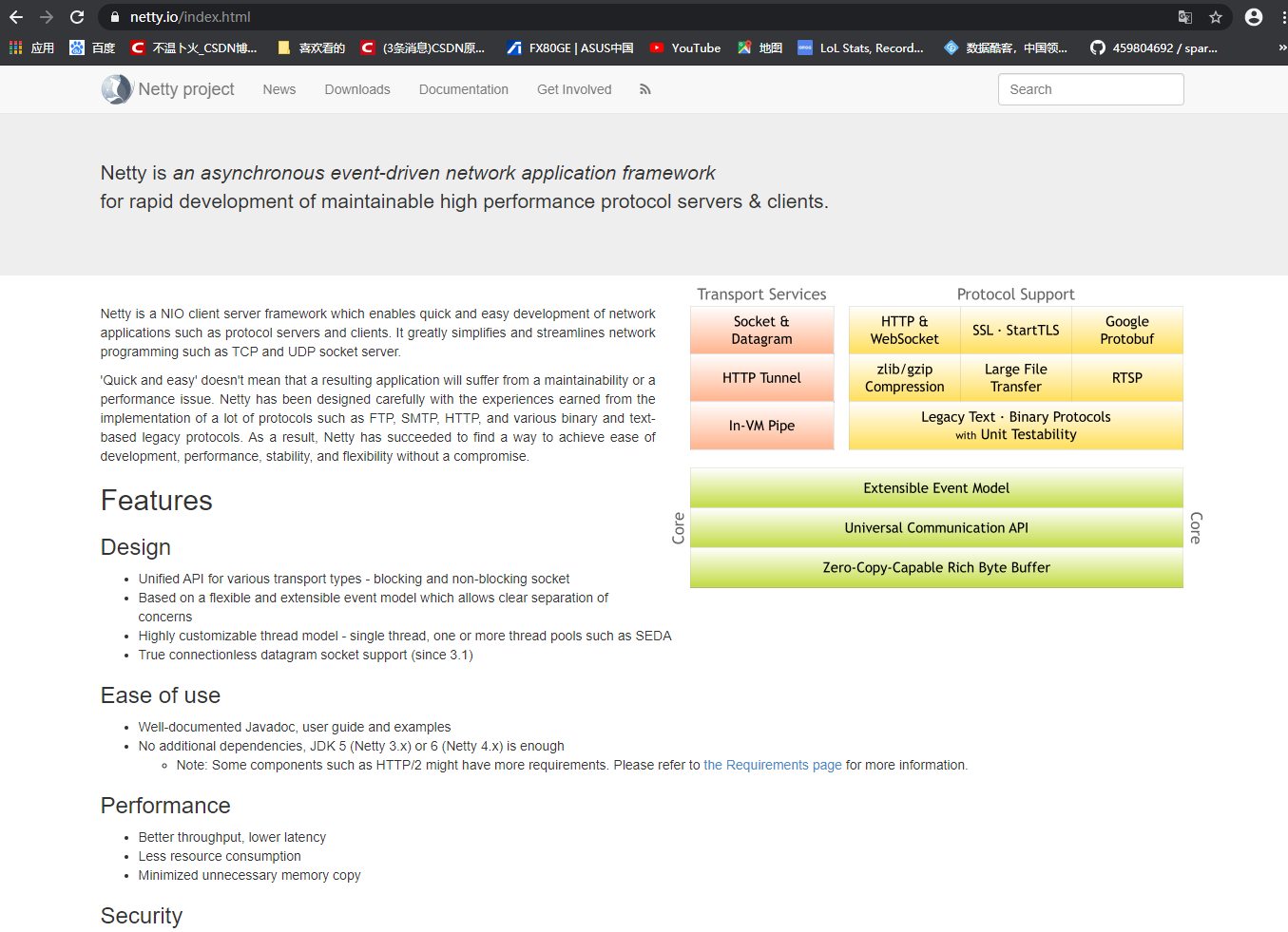Click 'Well-documented Javadoc' bullet text

pos(295,727)
